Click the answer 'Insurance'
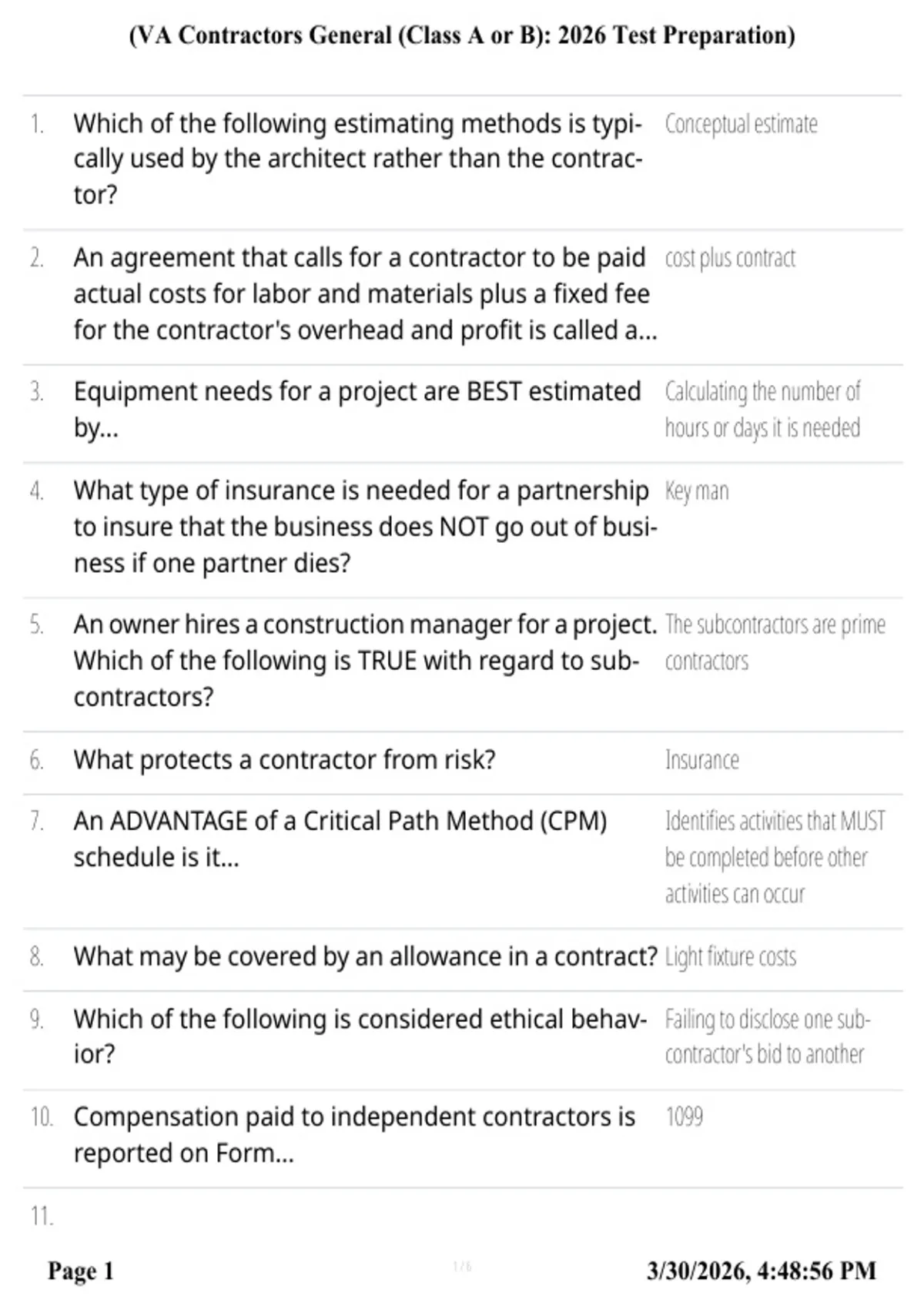Screen dimensions: 924x1309 (701, 760)
